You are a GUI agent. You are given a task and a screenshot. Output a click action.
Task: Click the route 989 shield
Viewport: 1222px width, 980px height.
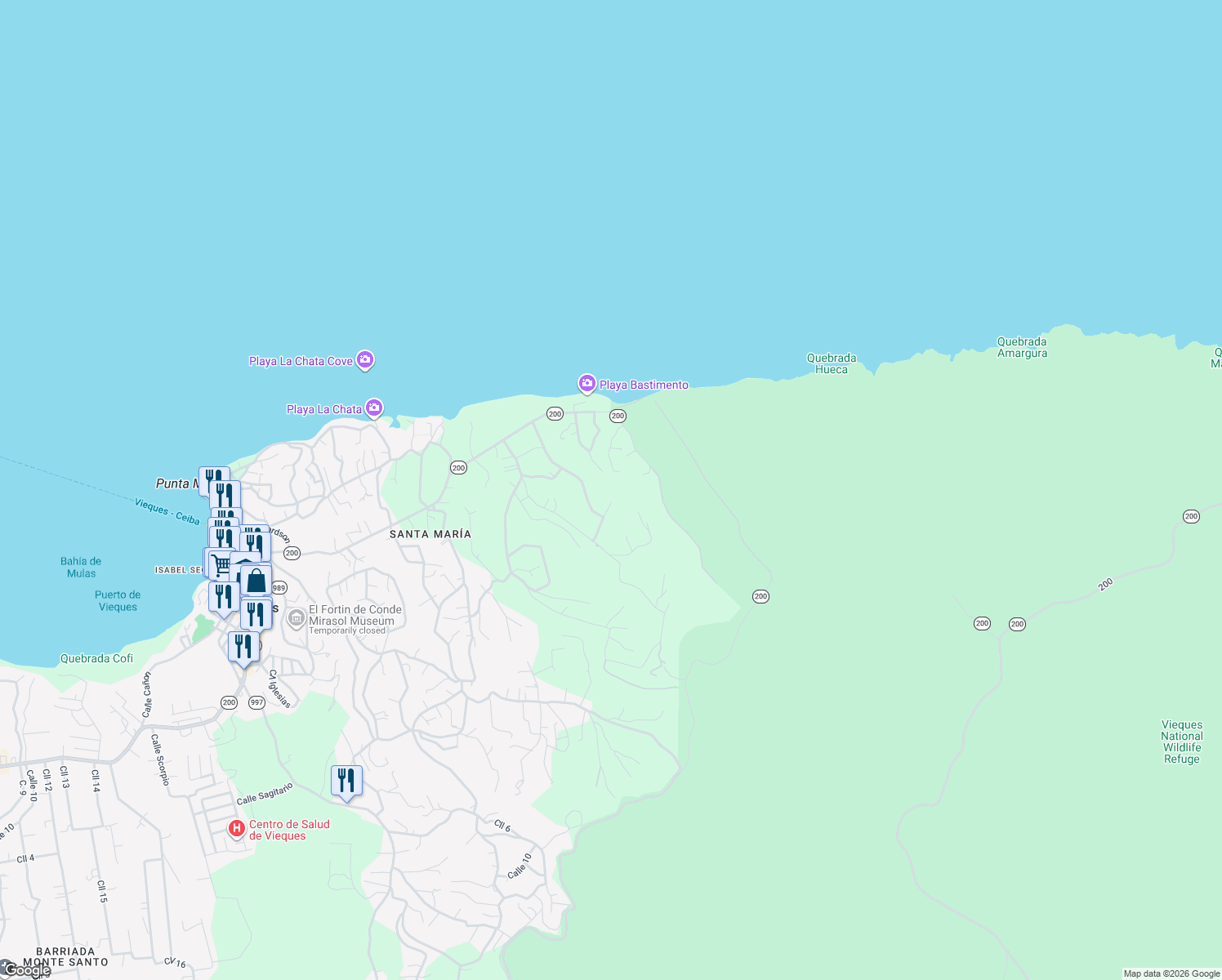pyautogui.click(x=279, y=588)
